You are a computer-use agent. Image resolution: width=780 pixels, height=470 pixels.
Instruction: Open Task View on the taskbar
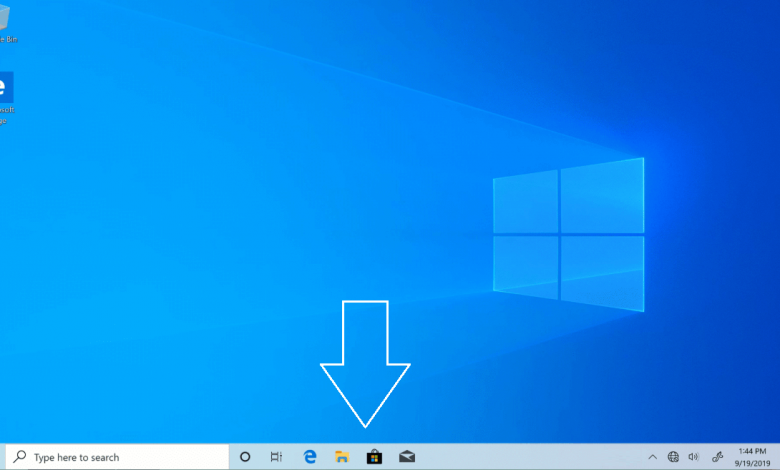(276, 457)
